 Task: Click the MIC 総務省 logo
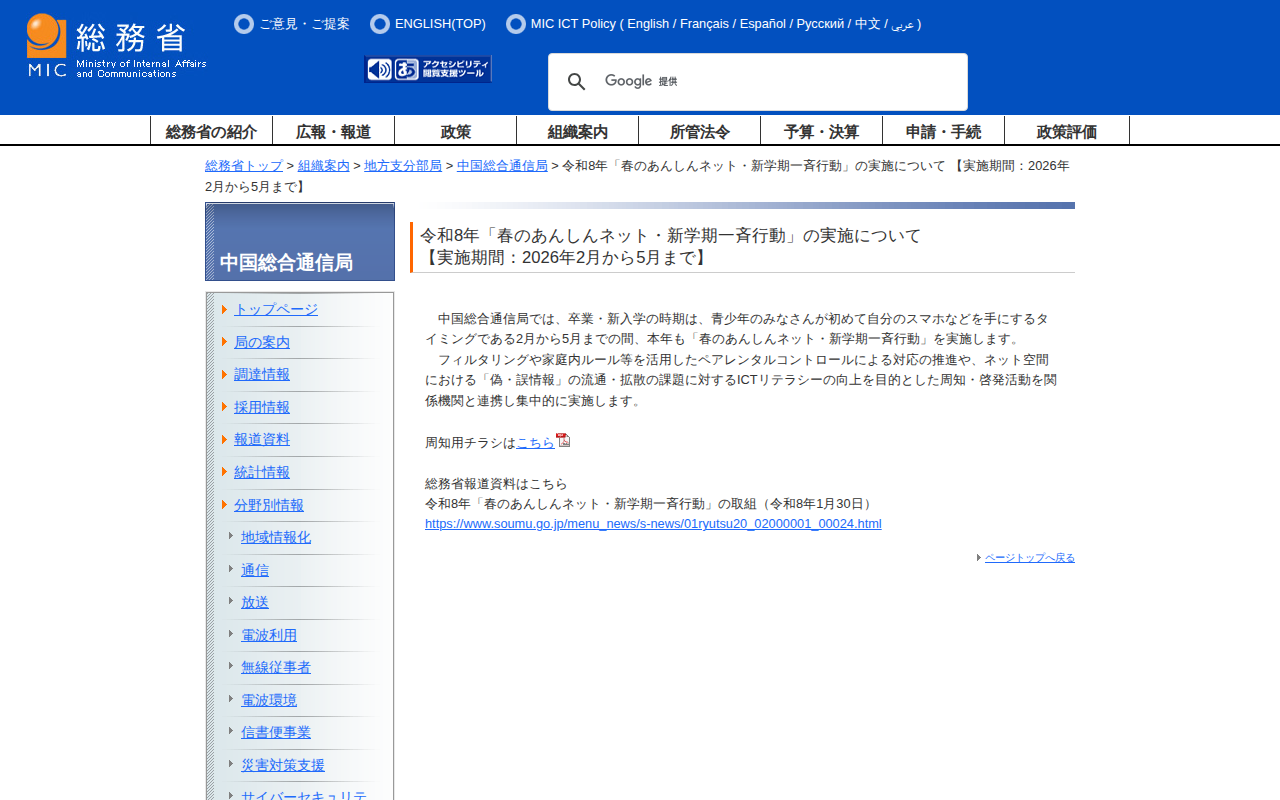116,46
